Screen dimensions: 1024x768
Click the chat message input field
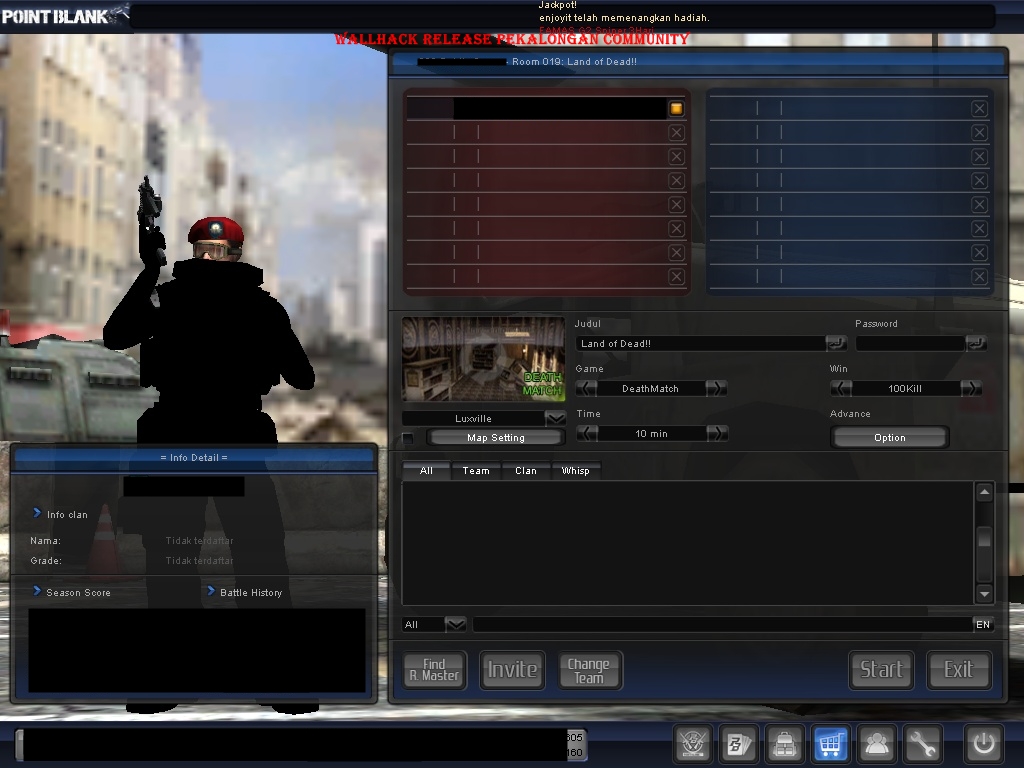point(722,624)
